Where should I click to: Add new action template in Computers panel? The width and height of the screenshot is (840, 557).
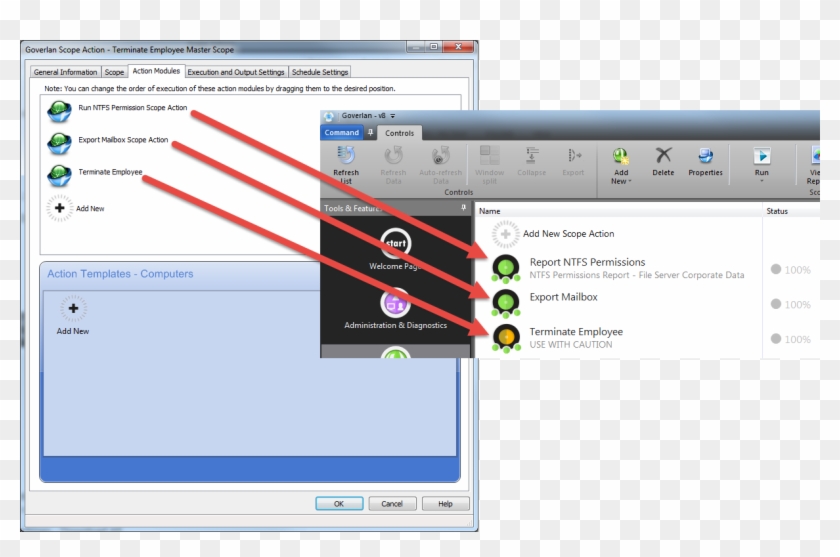tap(73, 308)
